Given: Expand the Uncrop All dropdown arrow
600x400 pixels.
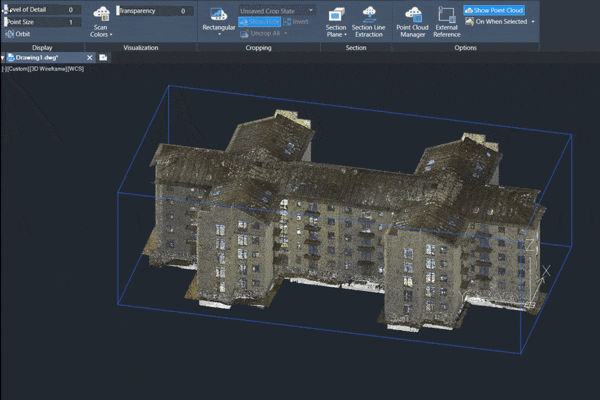Looking at the screenshot, I should click(285, 34).
